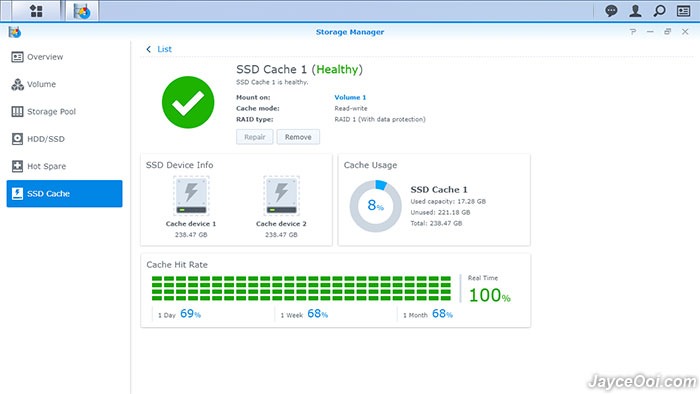
Task: Click the Remove button
Action: coord(298,137)
